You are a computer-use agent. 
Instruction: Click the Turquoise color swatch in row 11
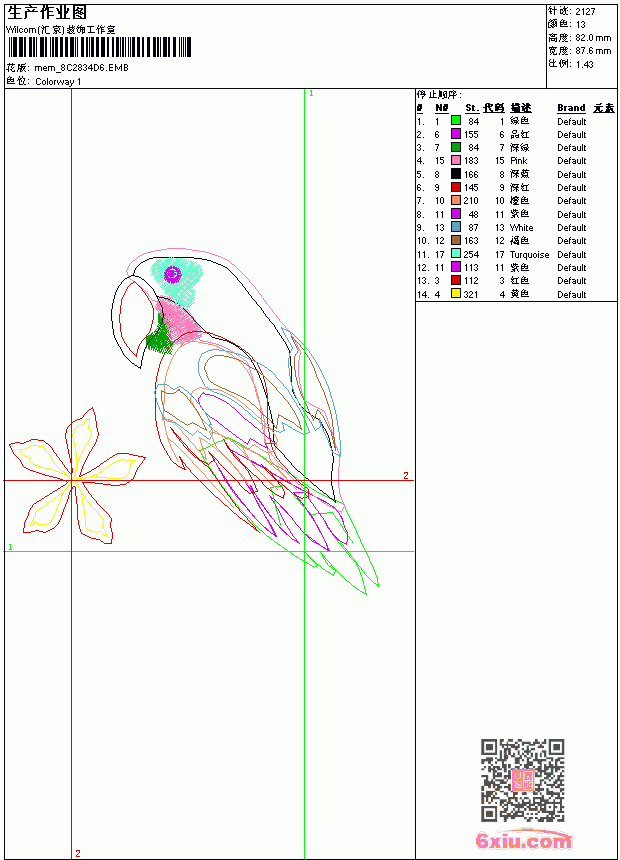(x=455, y=253)
